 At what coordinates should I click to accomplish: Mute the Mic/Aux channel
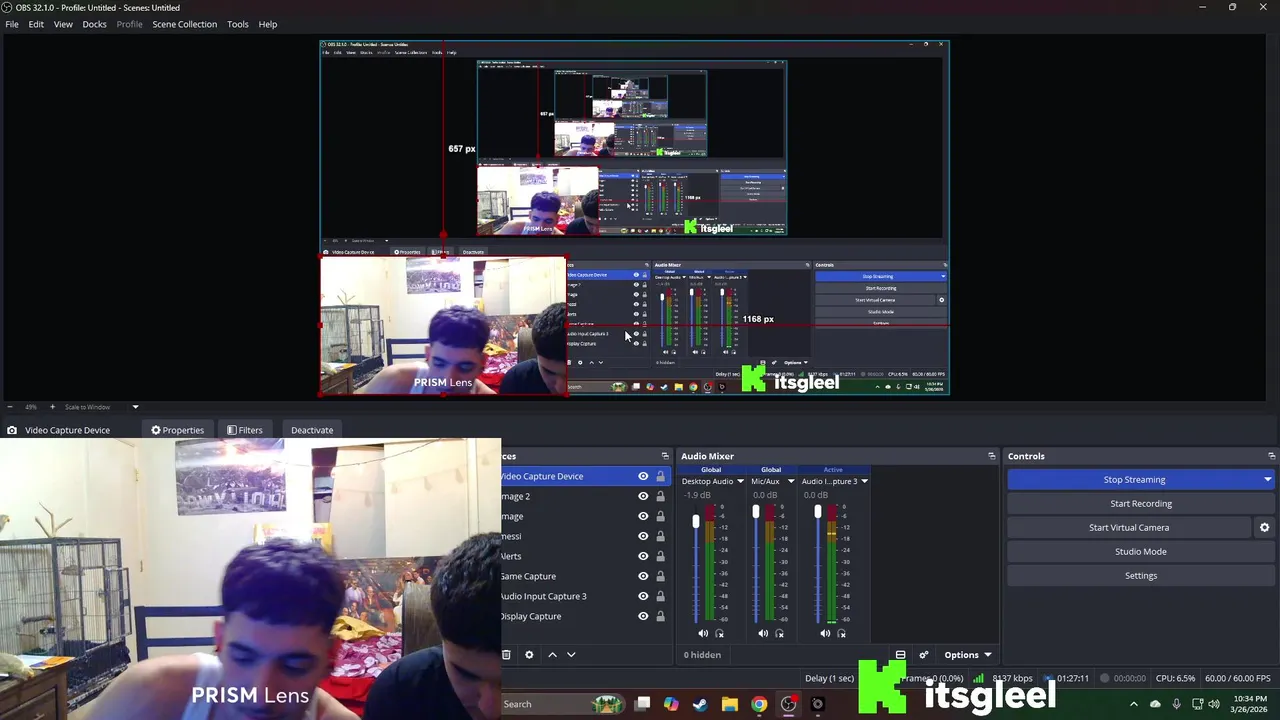[763, 633]
